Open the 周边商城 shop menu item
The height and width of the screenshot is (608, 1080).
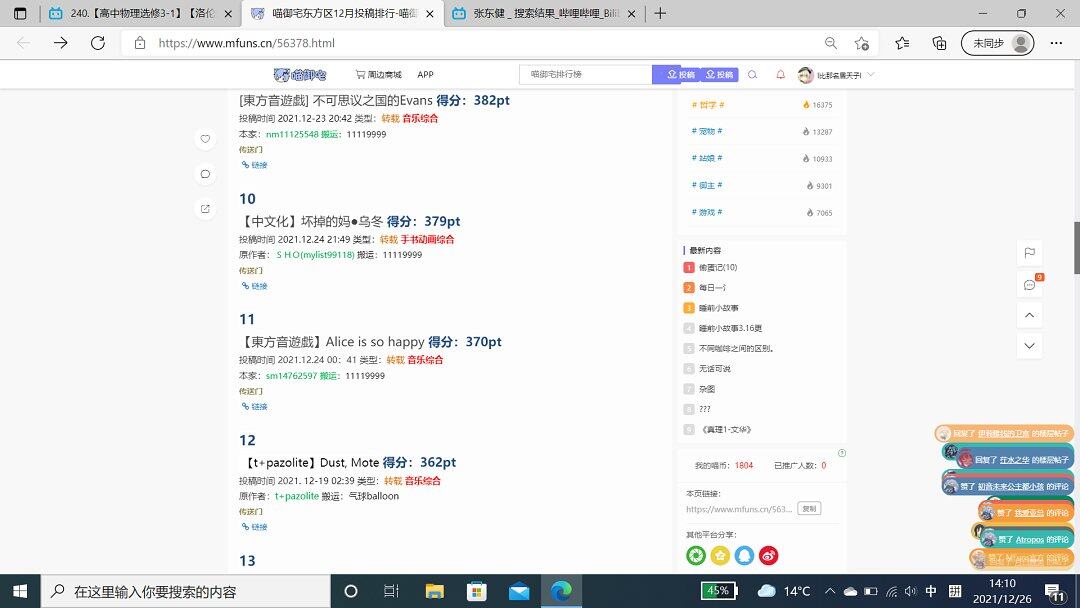click(x=378, y=75)
